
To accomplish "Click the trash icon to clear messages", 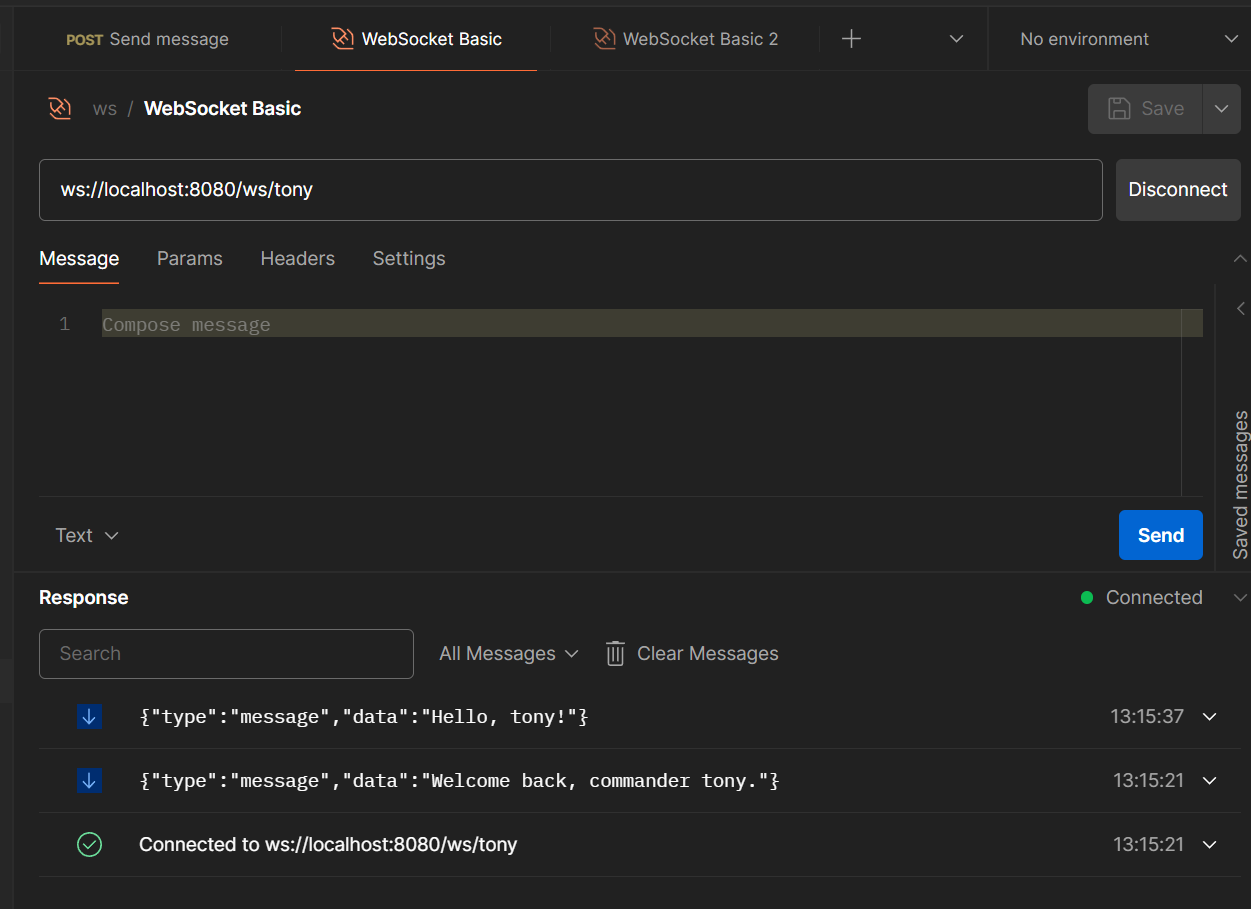I will (x=615, y=654).
